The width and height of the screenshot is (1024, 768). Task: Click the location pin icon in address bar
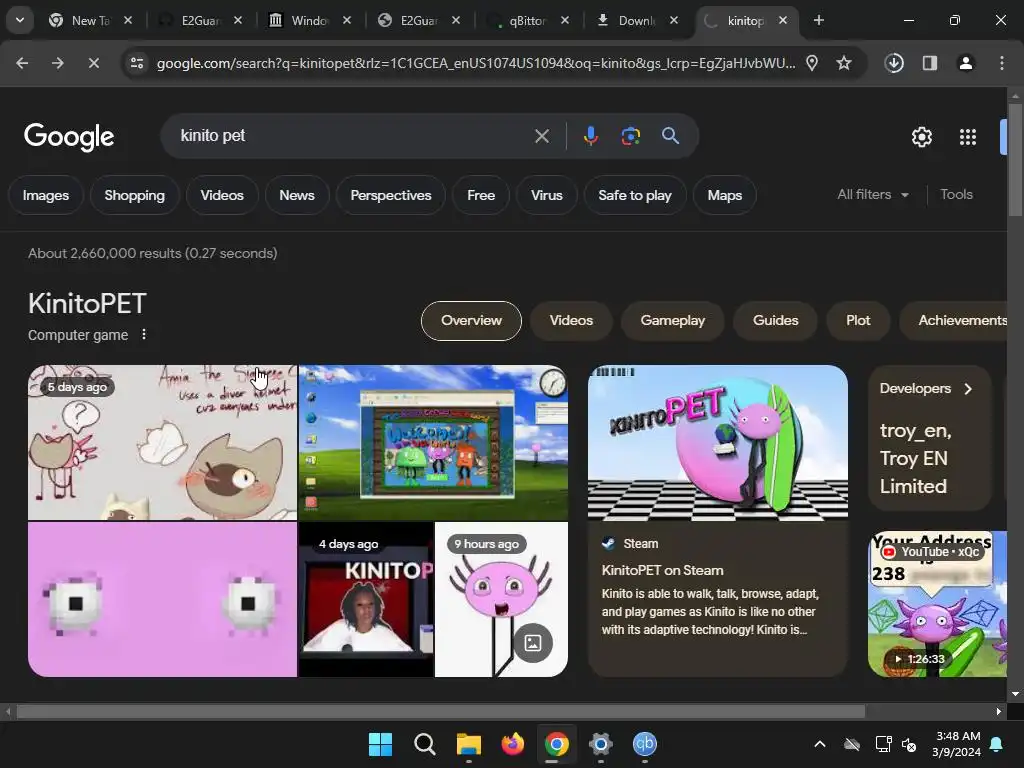[x=812, y=63]
